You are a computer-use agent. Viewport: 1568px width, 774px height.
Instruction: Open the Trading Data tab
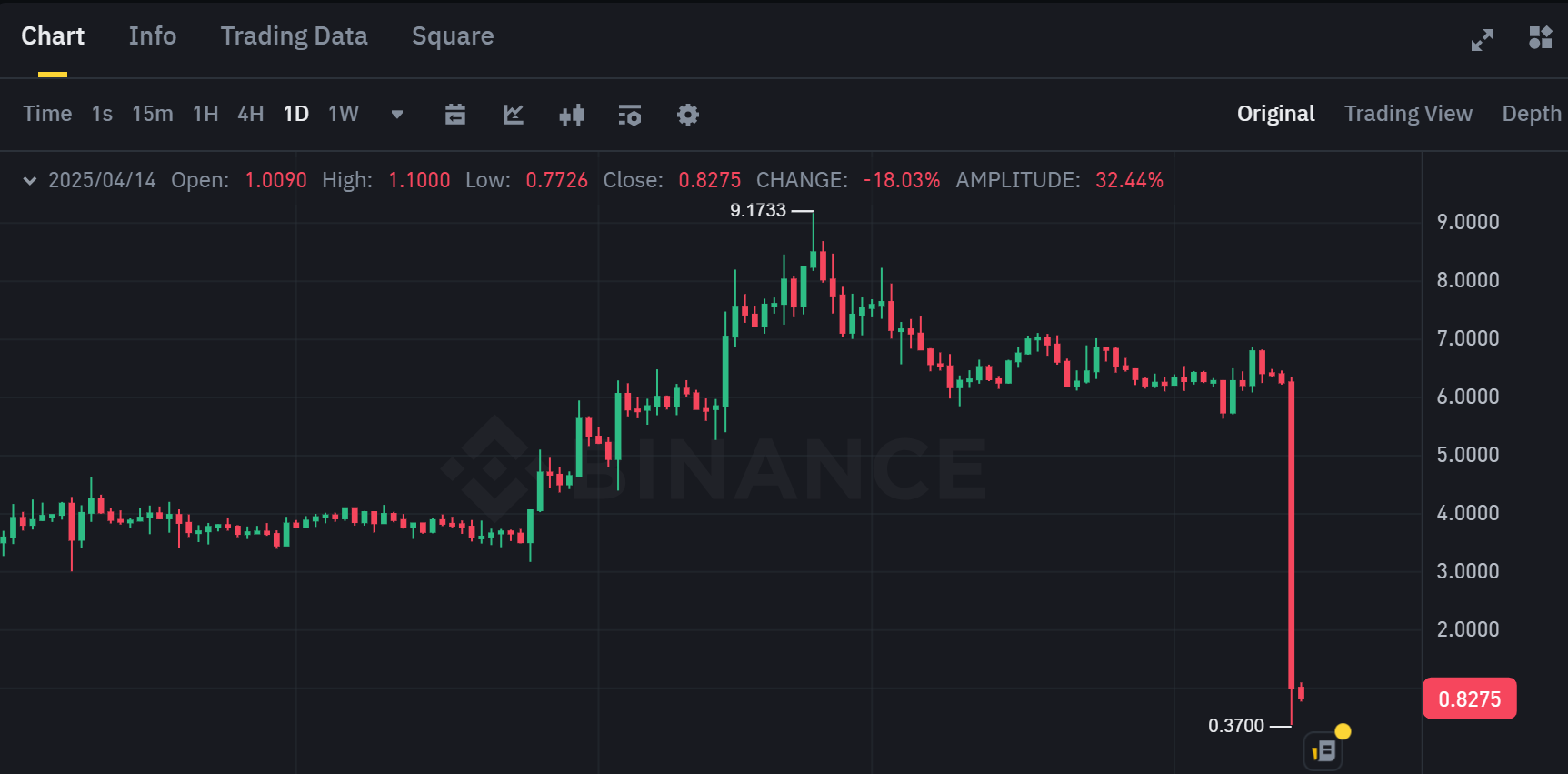[294, 36]
